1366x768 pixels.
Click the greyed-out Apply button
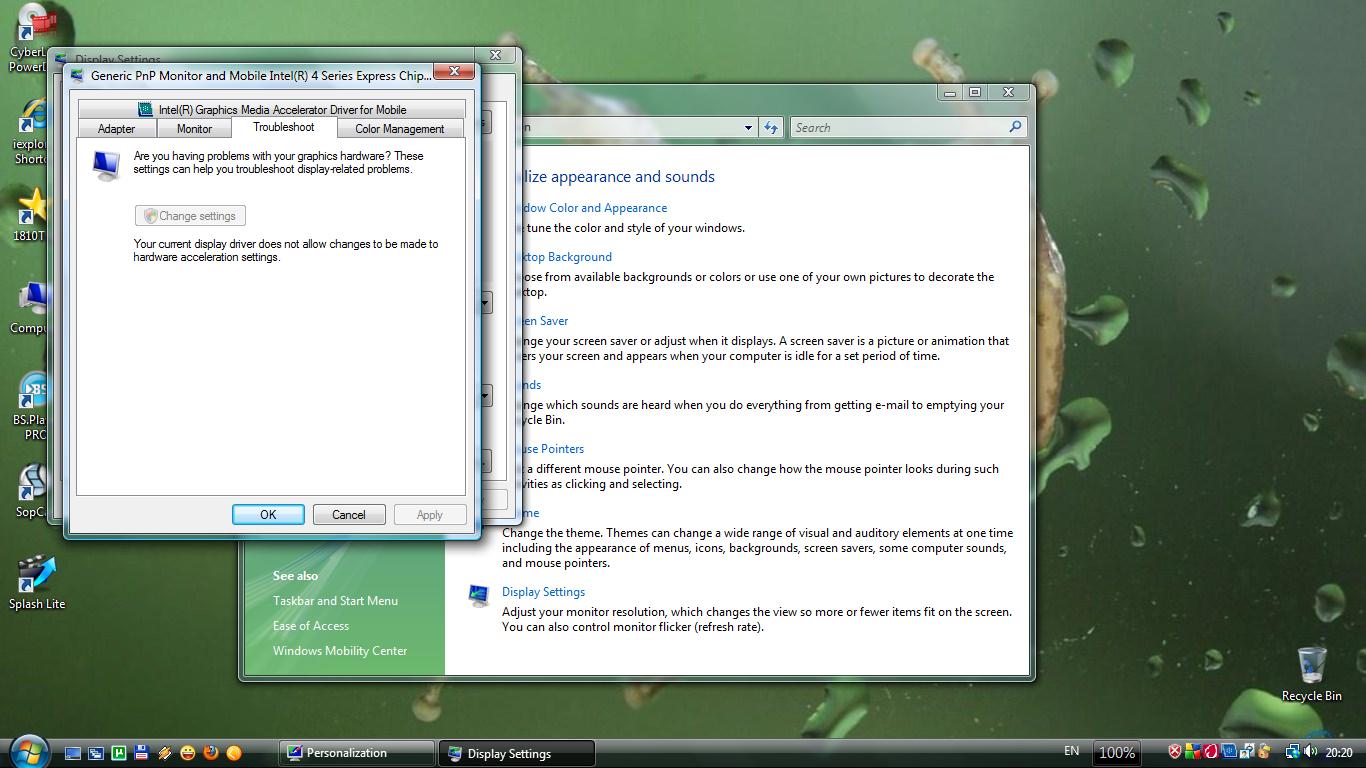click(429, 514)
